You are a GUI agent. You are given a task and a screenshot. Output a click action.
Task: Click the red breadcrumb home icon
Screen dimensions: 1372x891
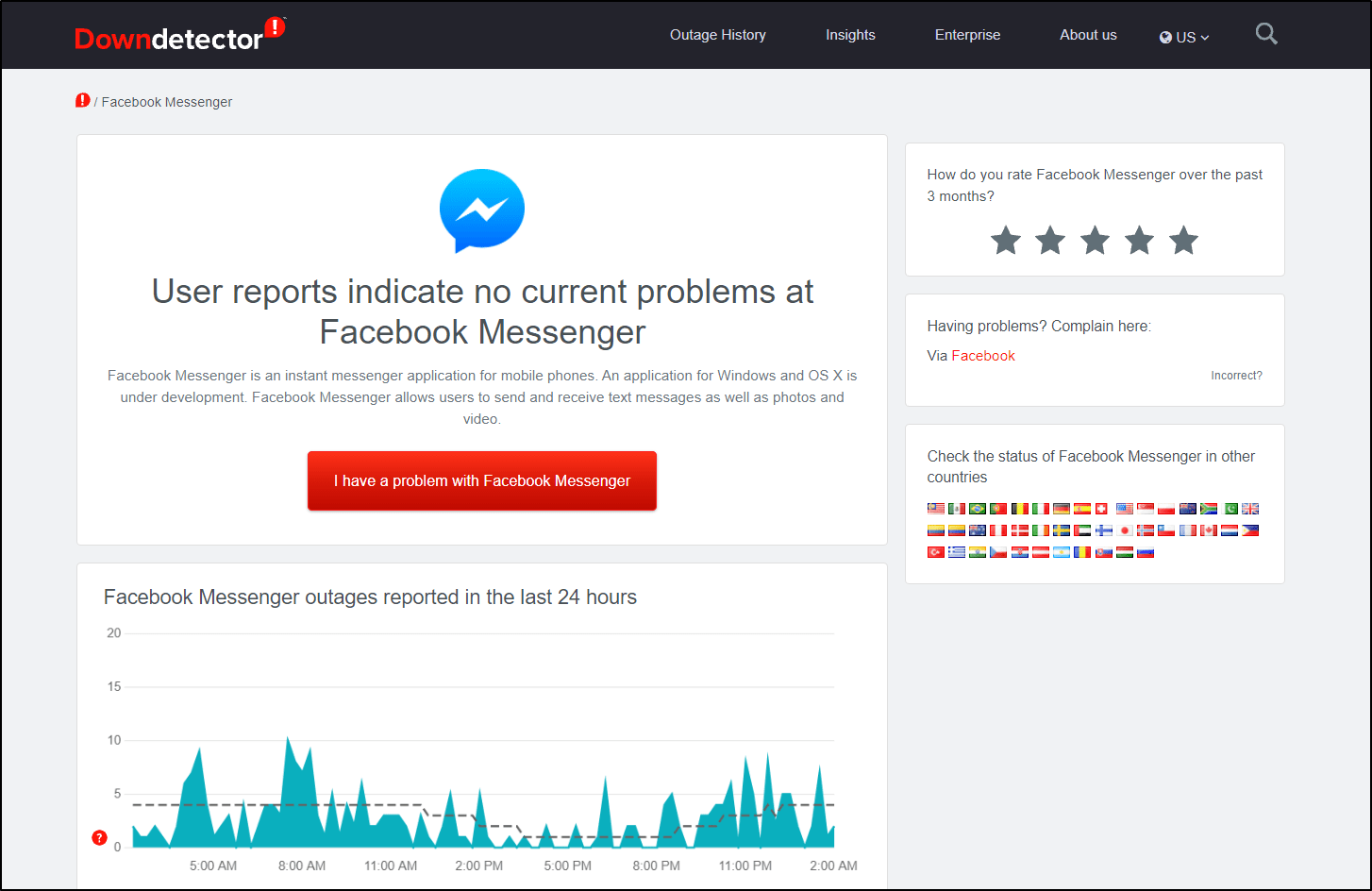point(83,100)
